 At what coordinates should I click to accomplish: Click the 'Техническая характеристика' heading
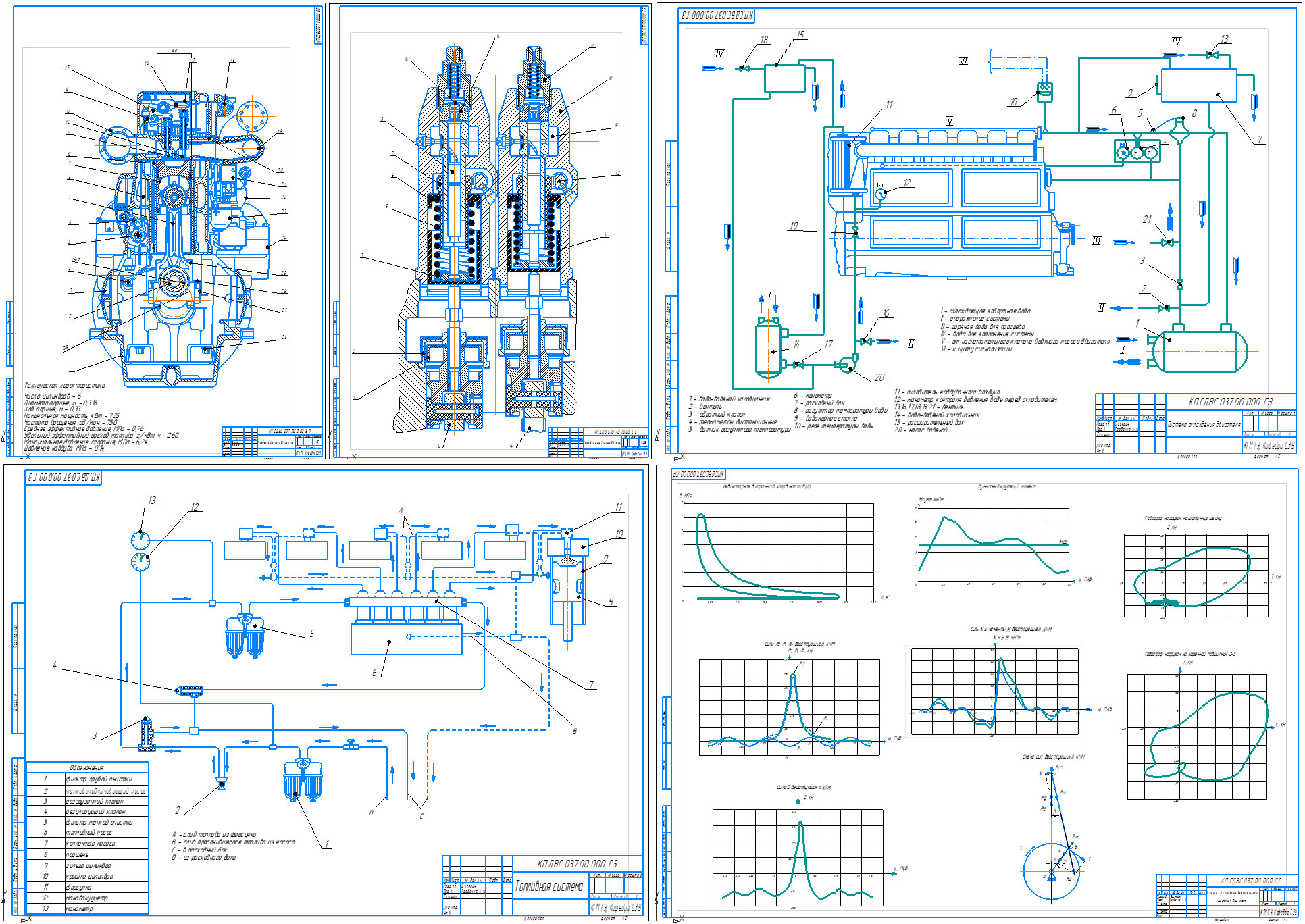[64, 386]
